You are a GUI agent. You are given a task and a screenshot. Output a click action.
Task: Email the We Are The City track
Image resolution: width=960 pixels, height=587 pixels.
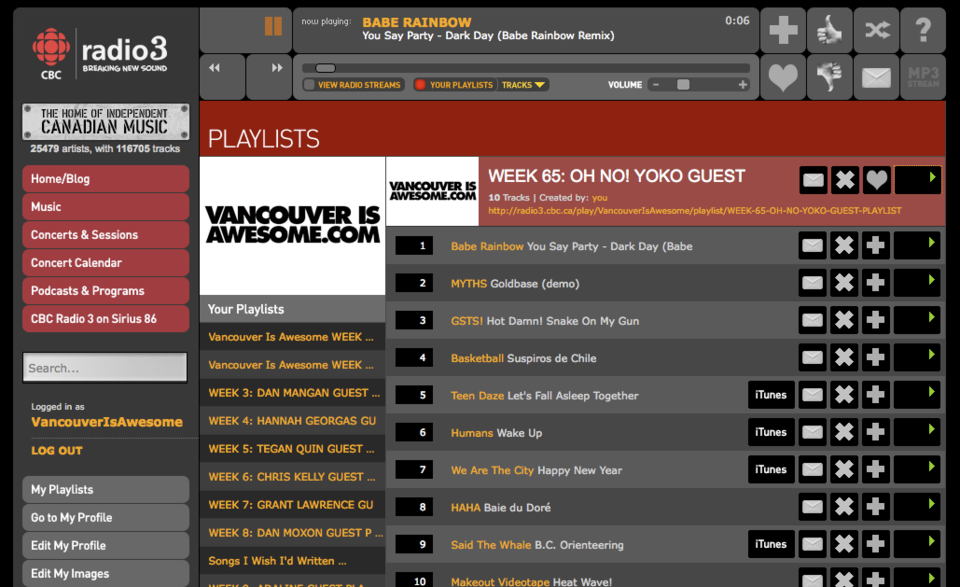pos(812,469)
